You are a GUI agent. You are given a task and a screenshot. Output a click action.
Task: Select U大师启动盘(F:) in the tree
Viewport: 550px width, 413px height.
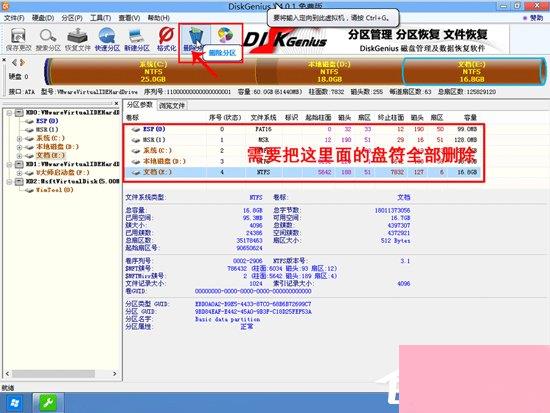62,173
